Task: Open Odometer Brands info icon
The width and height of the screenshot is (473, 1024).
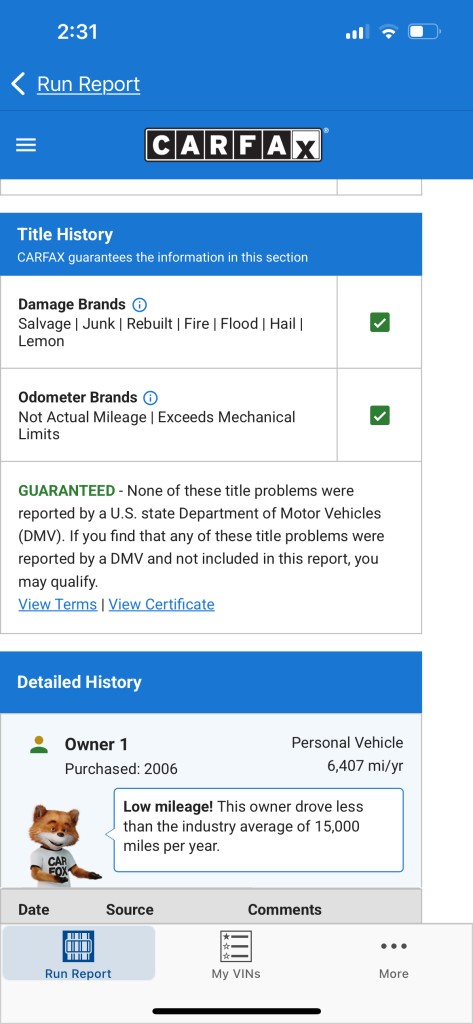Action: coord(150,398)
